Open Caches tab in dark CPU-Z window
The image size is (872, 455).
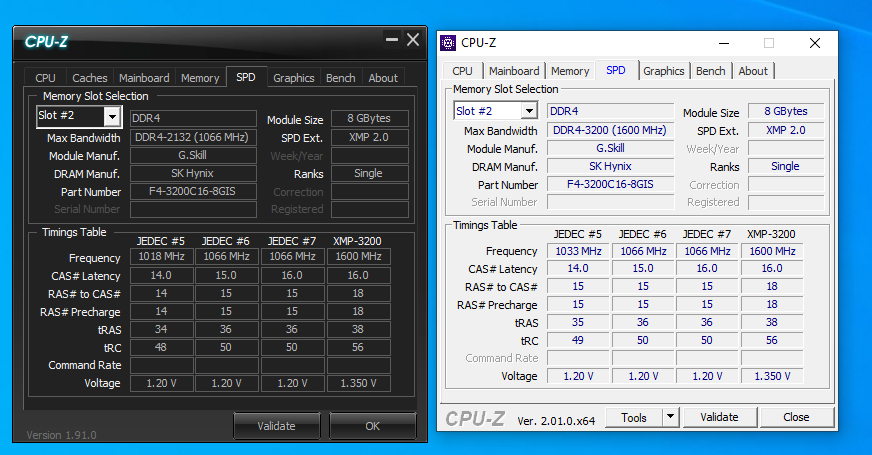click(90, 78)
